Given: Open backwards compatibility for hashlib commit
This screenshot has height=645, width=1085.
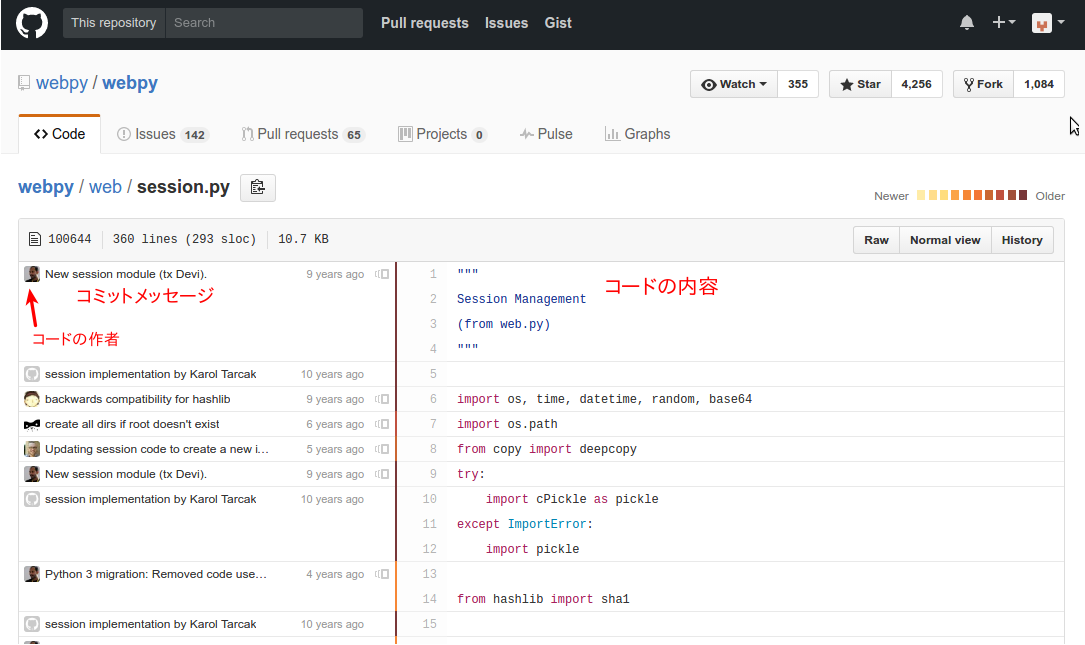Looking at the screenshot, I should click(138, 399).
